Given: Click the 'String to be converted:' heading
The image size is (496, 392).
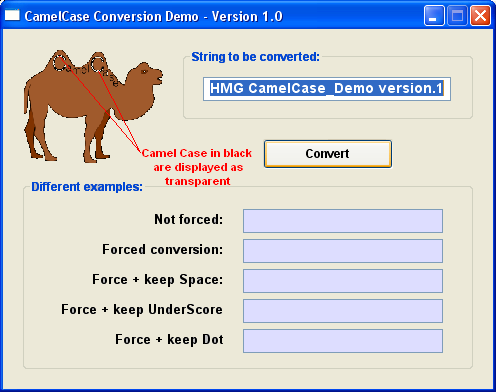Looking at the screenshot, I should click(255, 57).
